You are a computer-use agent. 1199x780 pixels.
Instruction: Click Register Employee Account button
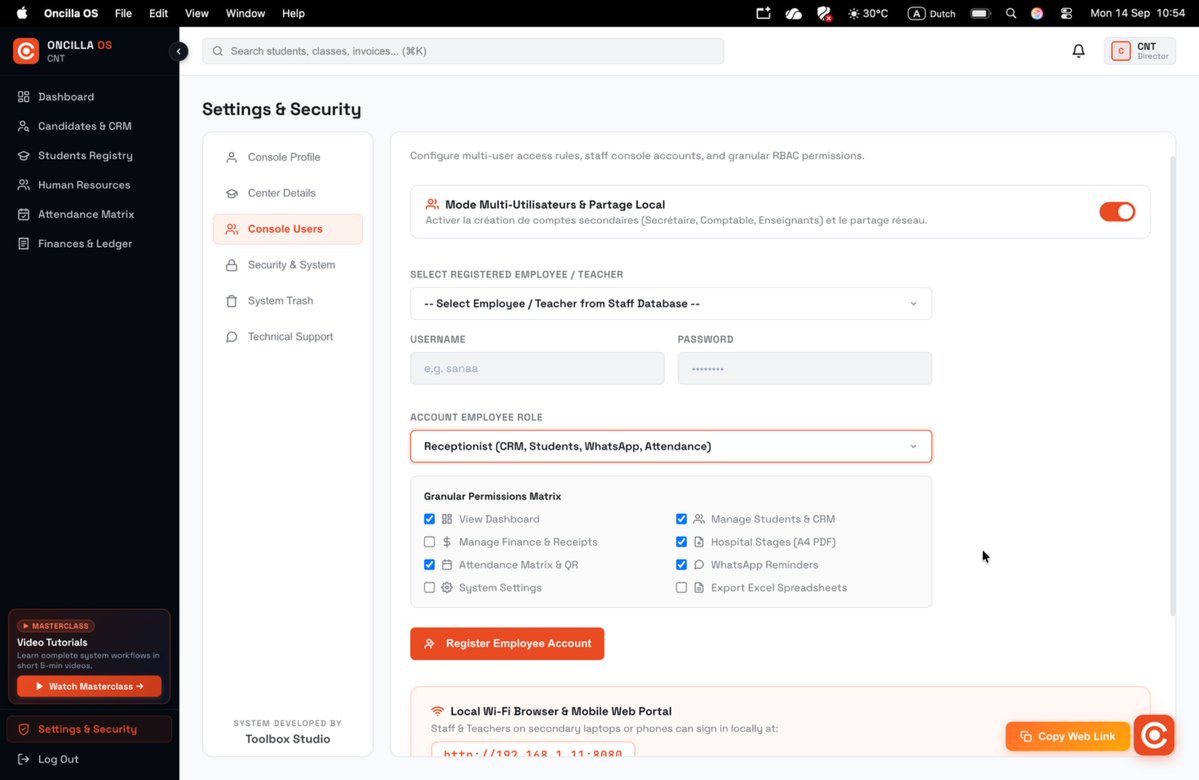507,644
